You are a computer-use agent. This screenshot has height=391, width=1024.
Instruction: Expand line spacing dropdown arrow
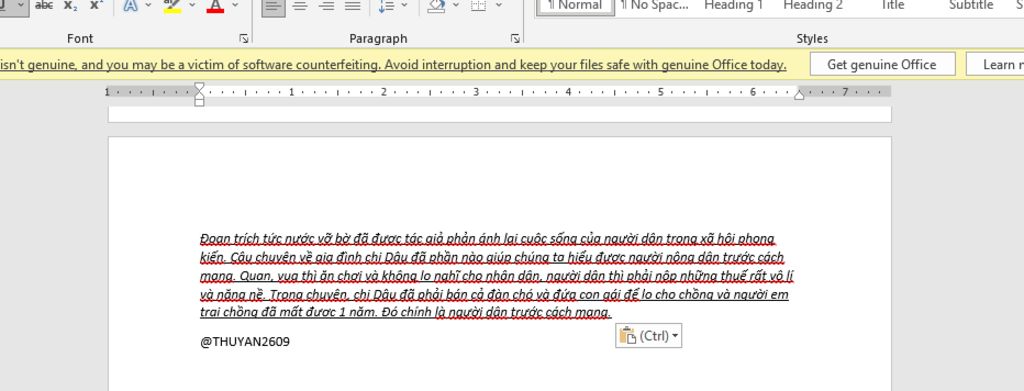[404, 5]
